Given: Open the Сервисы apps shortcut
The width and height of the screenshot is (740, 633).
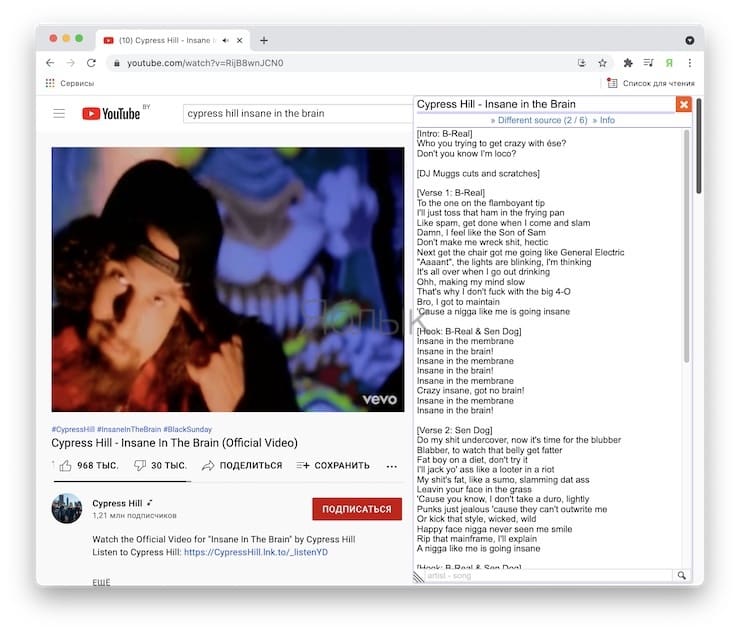Looking at the screenshot, I should (x=70, y=84).
